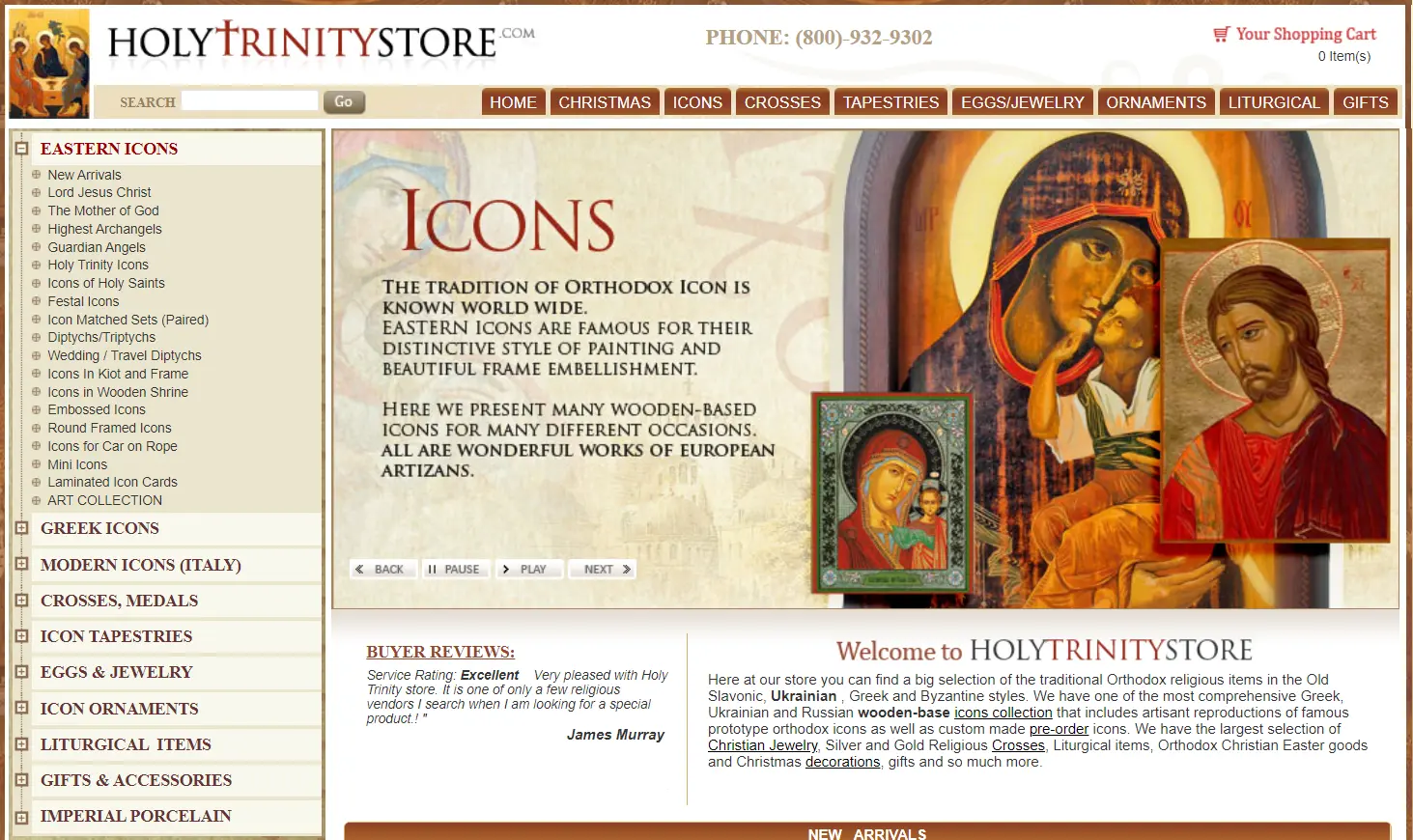Advance slideshow with the Next button
The image size is (1413, 840).
pyautogui.click(x=602, y=569)
